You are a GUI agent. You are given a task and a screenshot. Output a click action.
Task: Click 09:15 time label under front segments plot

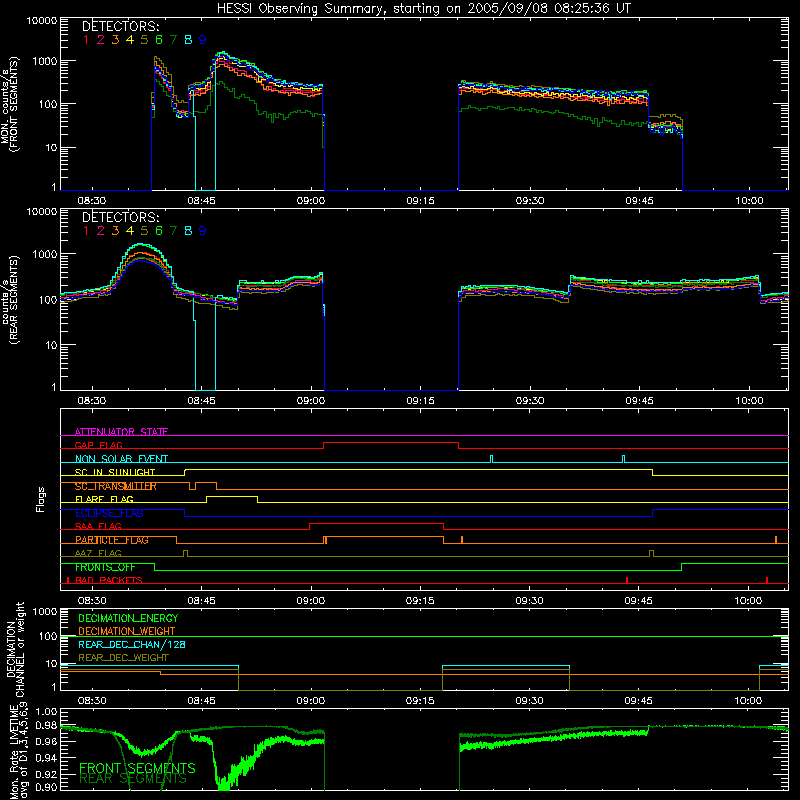[x=420, y=201]
